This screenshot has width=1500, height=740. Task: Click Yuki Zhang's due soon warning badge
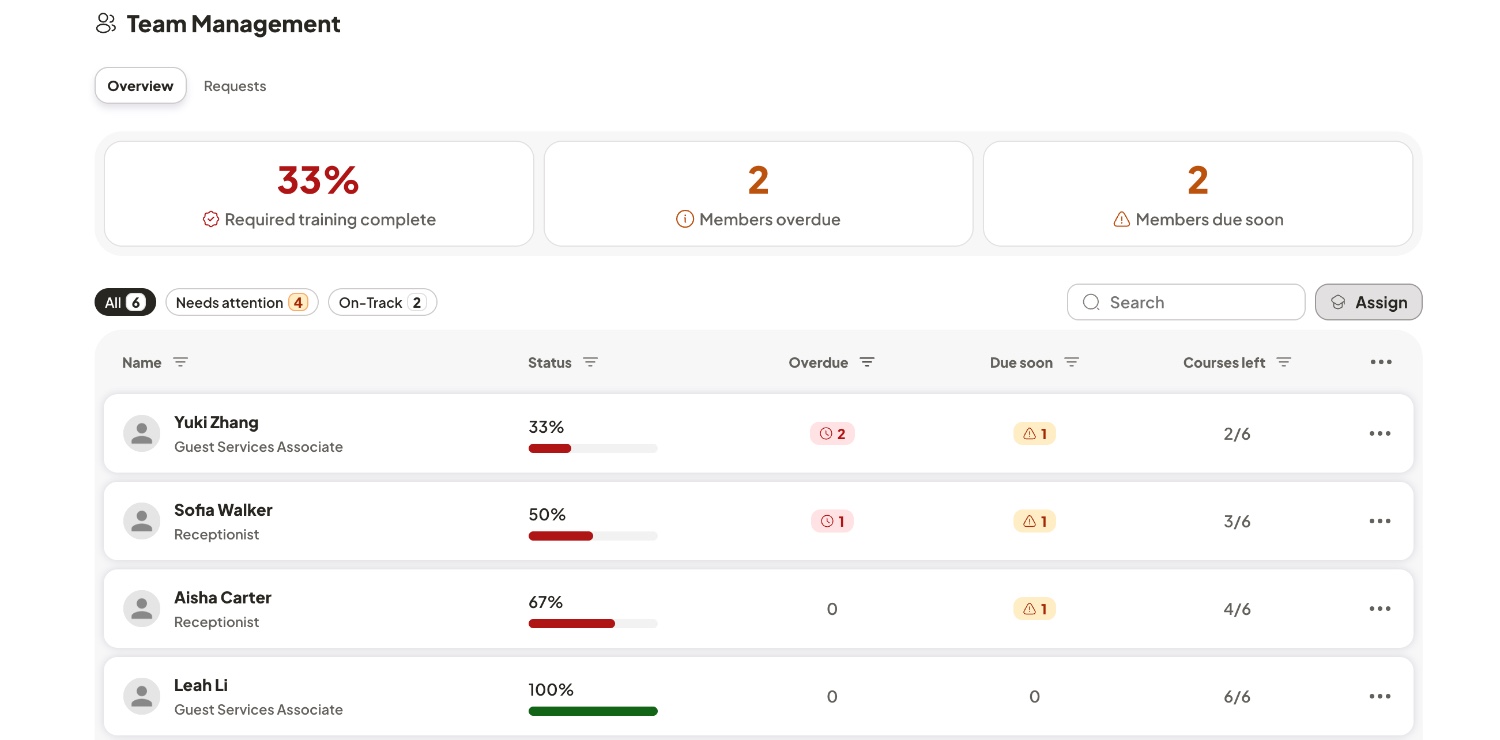pos(1034,433)
